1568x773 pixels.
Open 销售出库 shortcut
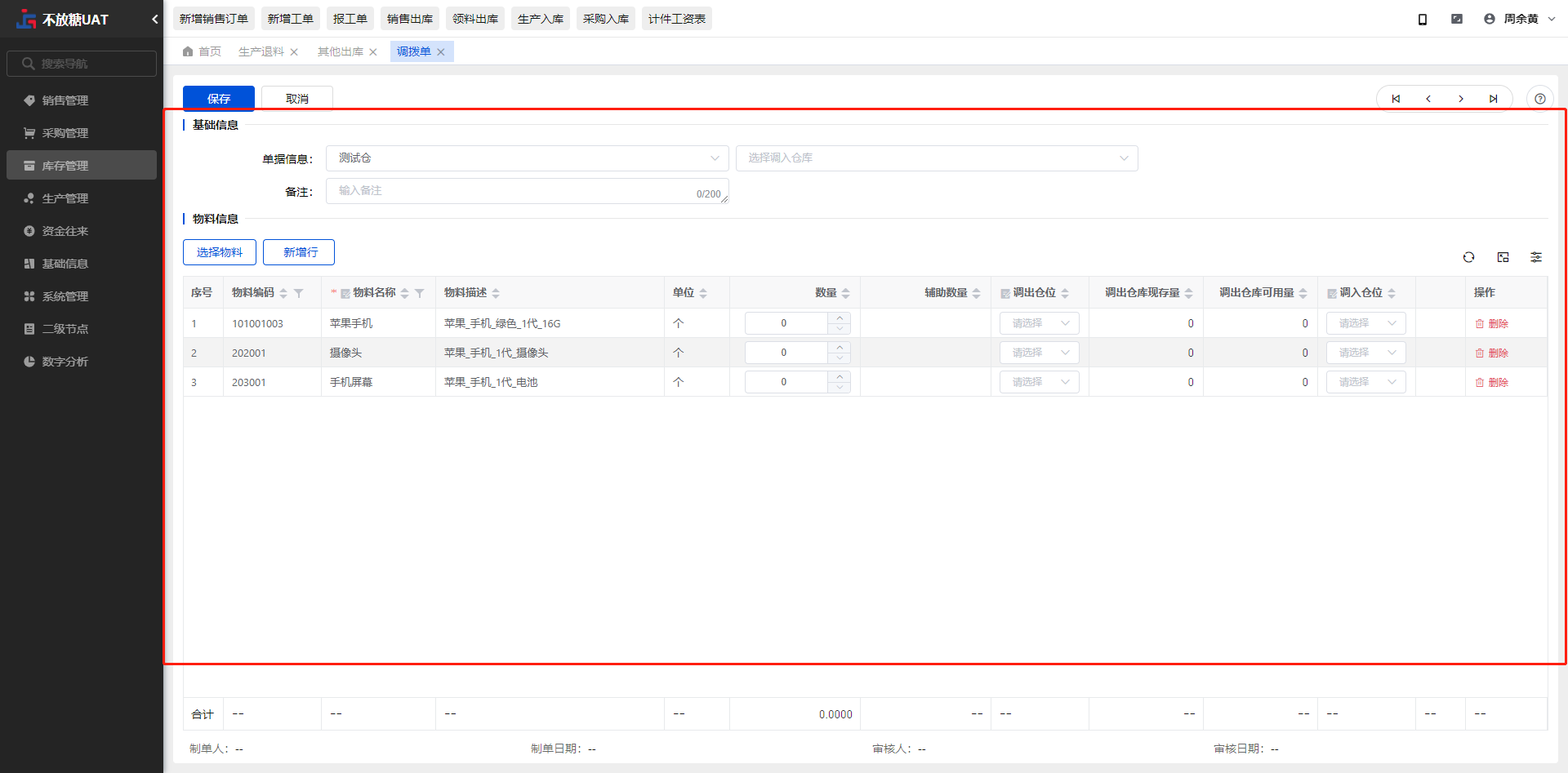[x=410, y=19]
